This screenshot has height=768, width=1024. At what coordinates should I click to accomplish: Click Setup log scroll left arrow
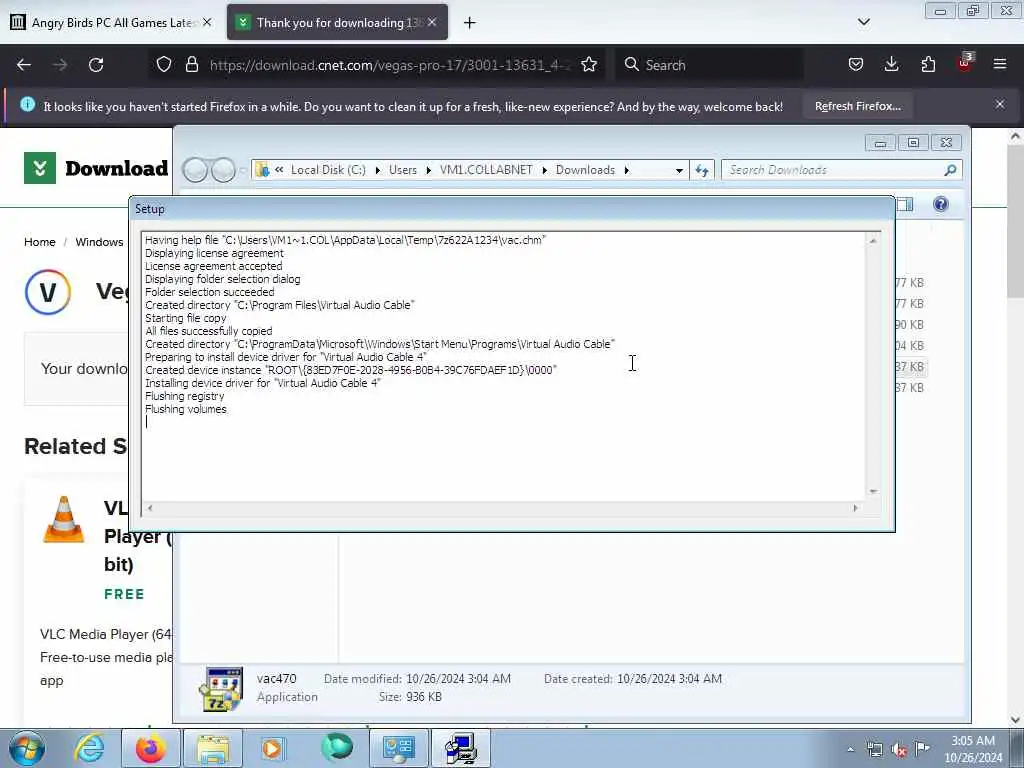(x=150, y=507)
